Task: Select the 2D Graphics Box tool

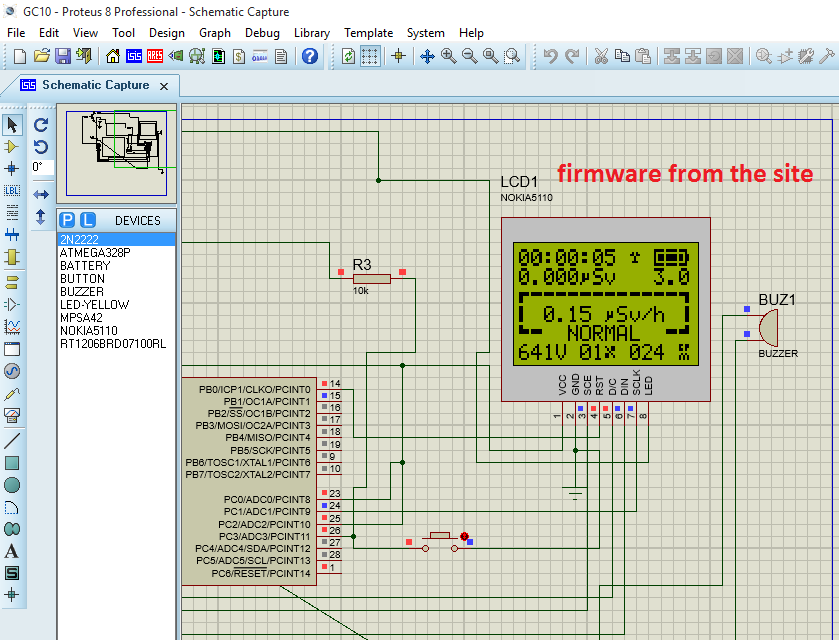Action: point(12,463)
